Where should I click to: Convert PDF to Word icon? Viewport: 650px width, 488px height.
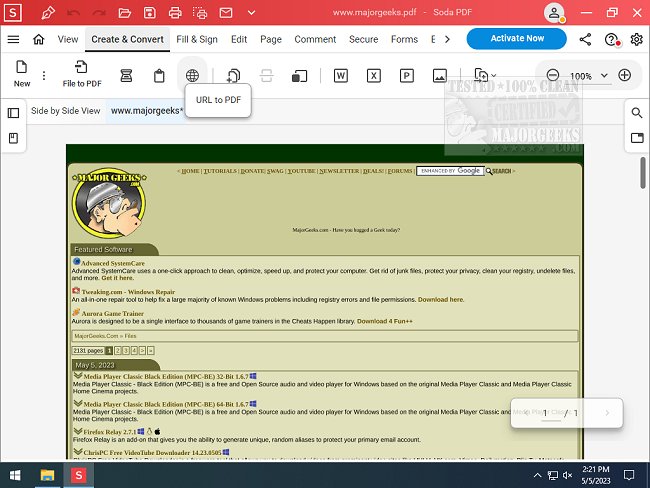(341, 75)
